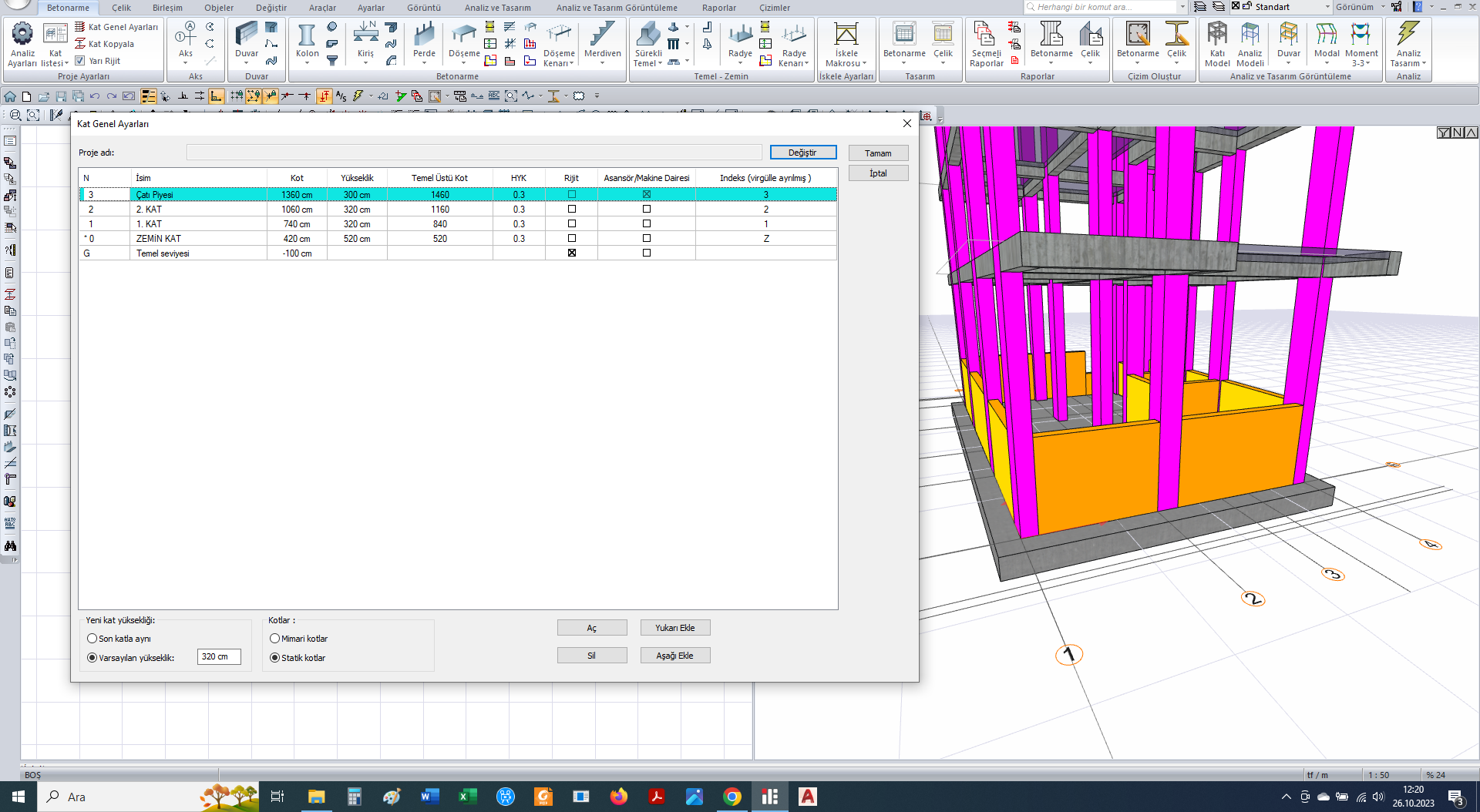Click Kat Kopyala ribbon item
The image size is (1480, 812).
pos(104,44)
